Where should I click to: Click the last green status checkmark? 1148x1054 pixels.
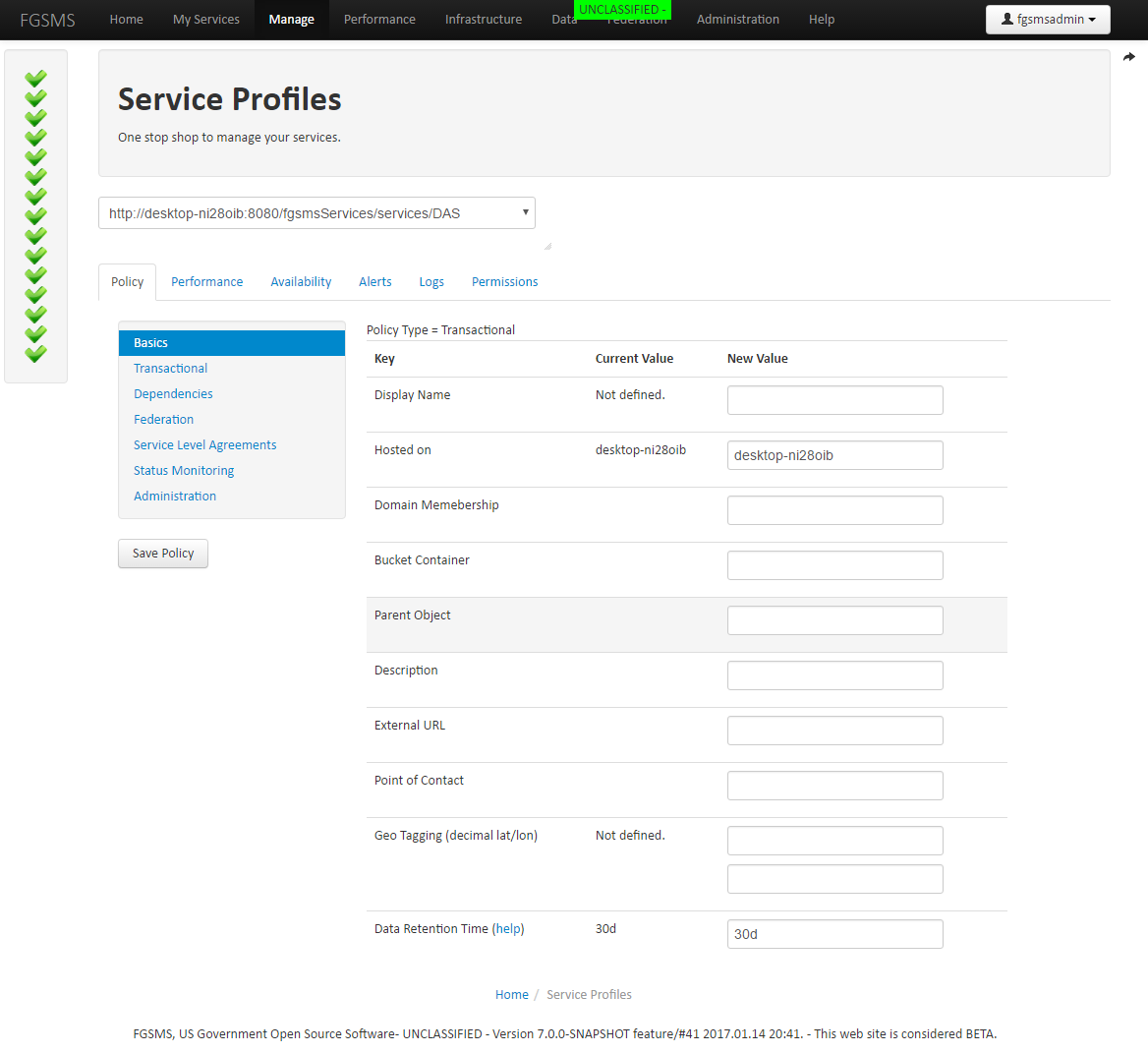(x=35, y=354)
